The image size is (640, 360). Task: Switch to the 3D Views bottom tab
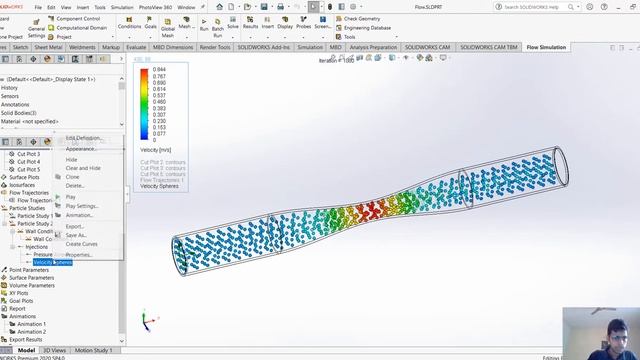pyautogui.click(x=54, y=350)
